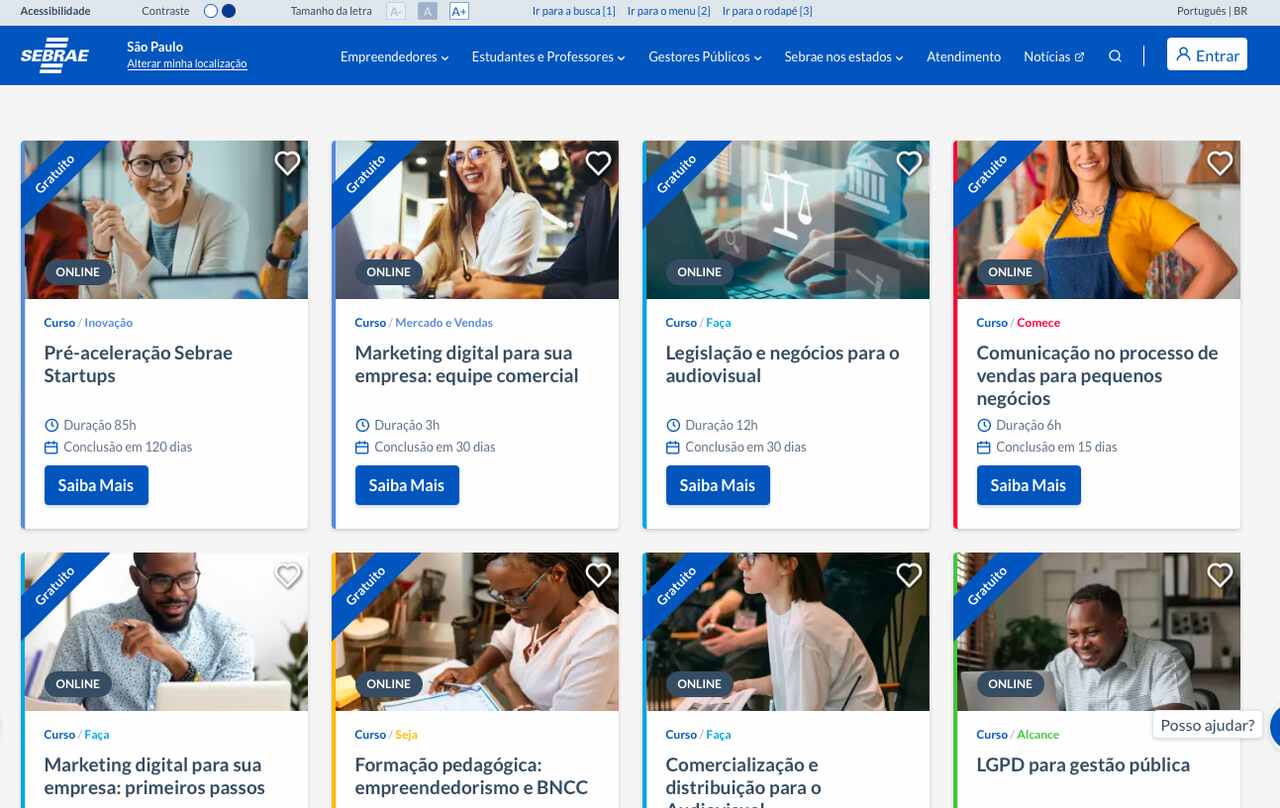Reset font size with A button
Viewport: 1280px width, 808px height.
pos(427,11)
